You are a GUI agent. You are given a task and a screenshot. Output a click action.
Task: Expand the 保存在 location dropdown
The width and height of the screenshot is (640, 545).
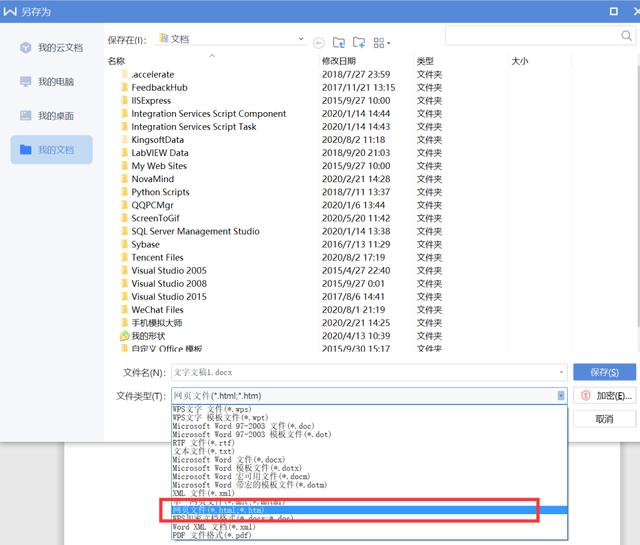[301, 39]
